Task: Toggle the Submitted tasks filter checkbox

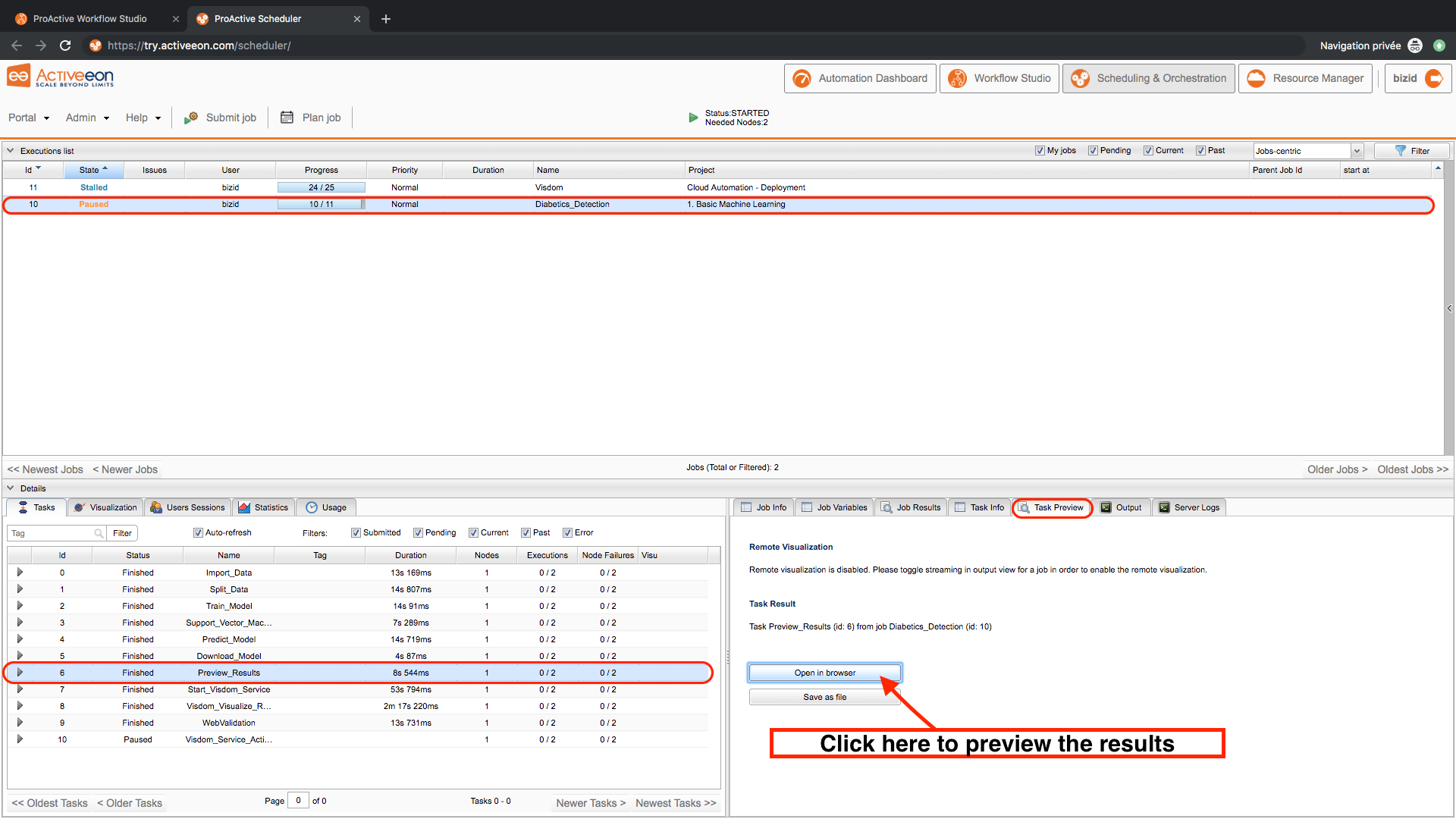Action: click(x=356, y=532)
